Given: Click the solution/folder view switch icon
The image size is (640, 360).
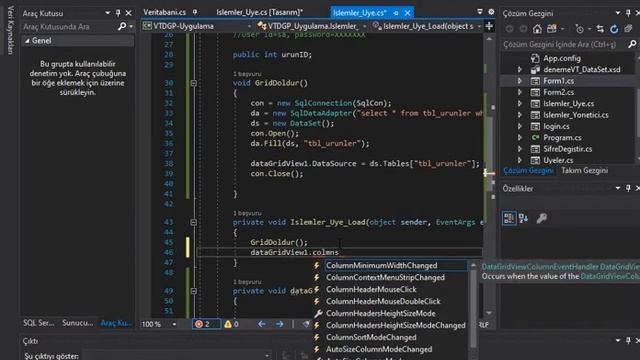Looking at the screenshot, I should tap(552, 29).
